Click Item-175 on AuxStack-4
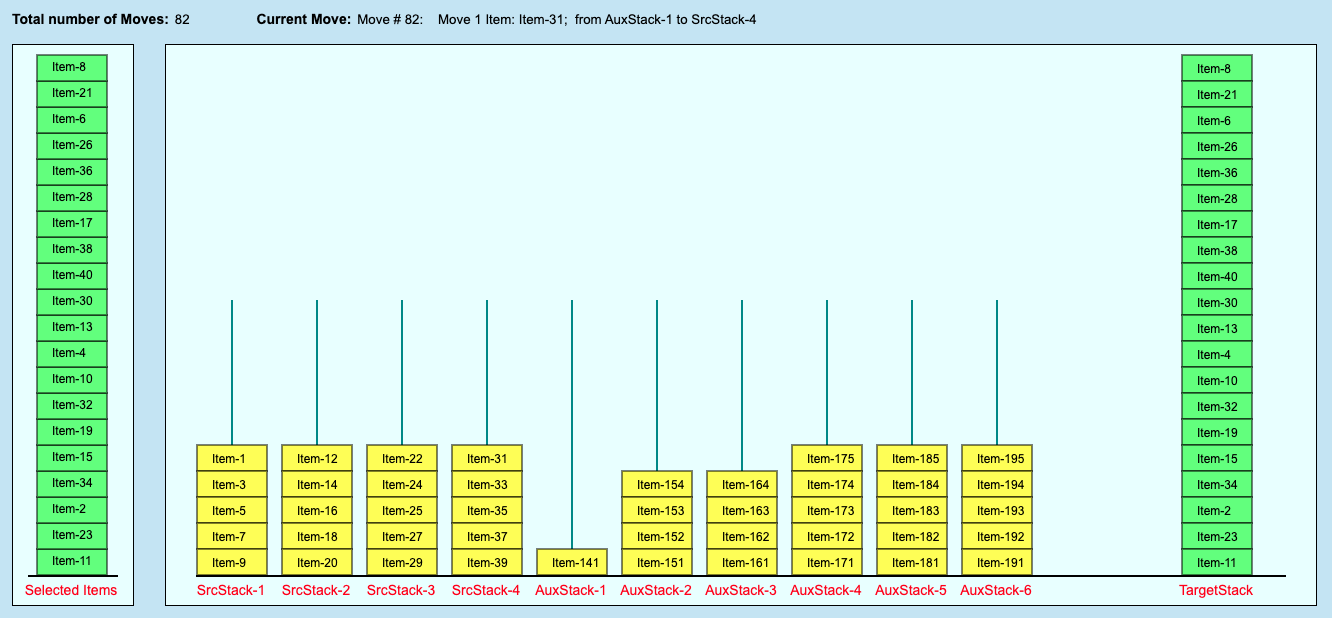 click(827, 458)
